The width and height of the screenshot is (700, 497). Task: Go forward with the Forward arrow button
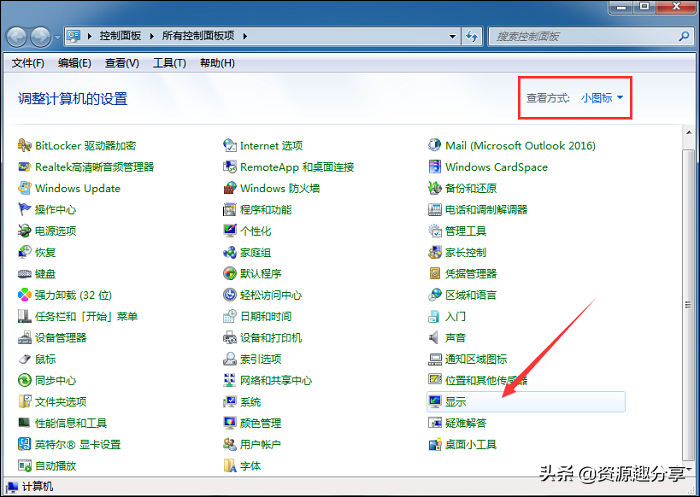[x=41, y=37]
